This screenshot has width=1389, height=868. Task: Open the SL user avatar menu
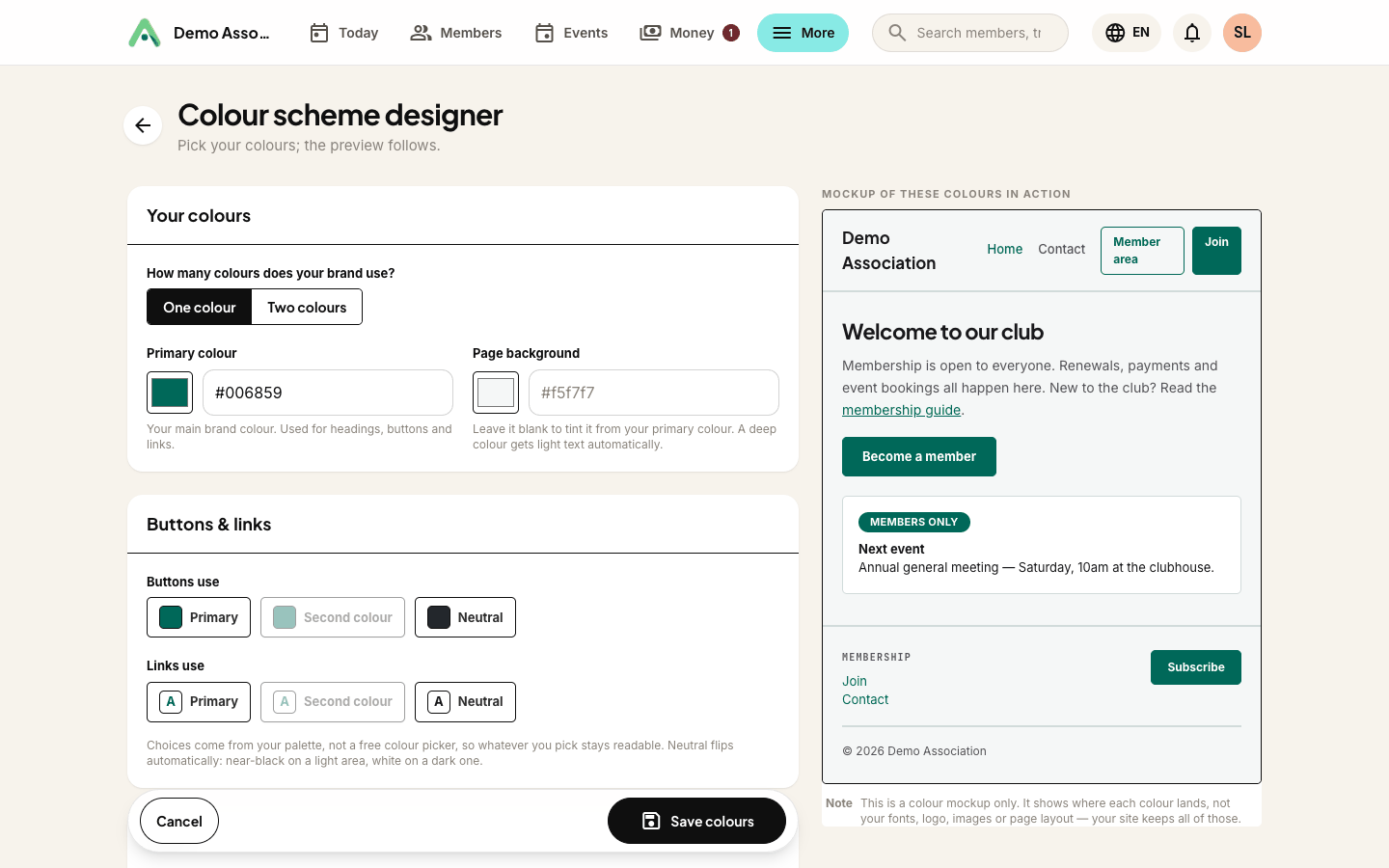pos(1242,33)
